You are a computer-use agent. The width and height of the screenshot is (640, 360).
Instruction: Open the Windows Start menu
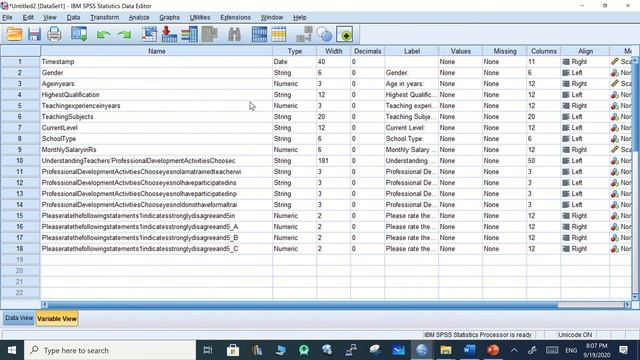click(x=12, y=350)
